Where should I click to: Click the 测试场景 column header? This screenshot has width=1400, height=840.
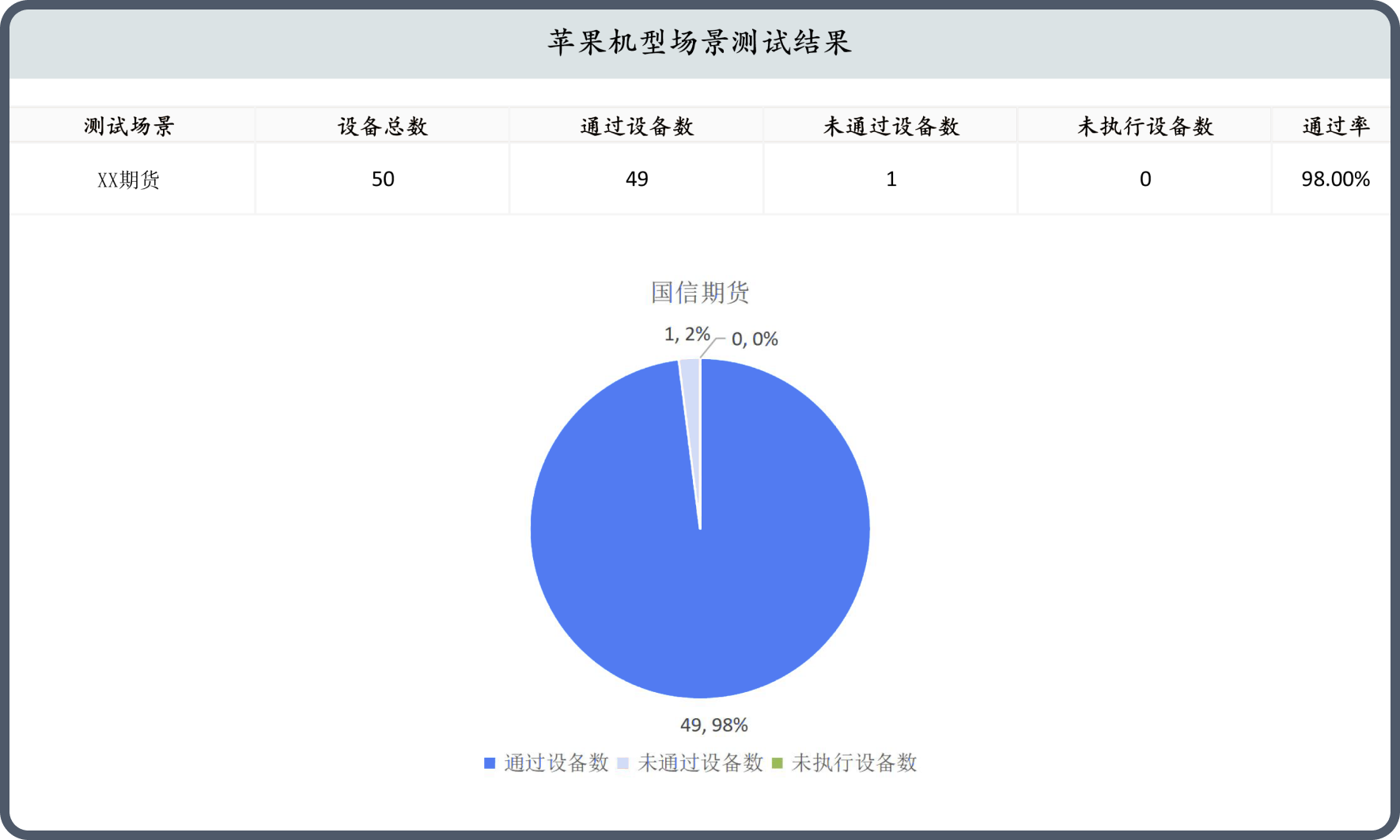[x=129, y=126]
